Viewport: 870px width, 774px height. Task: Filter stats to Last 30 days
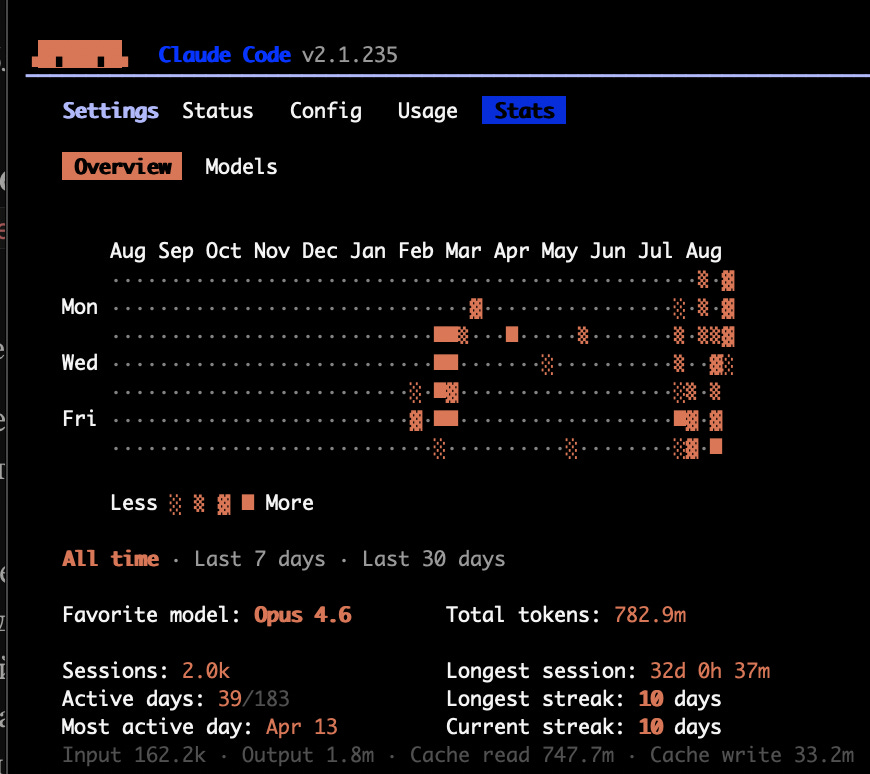(434, 559)
